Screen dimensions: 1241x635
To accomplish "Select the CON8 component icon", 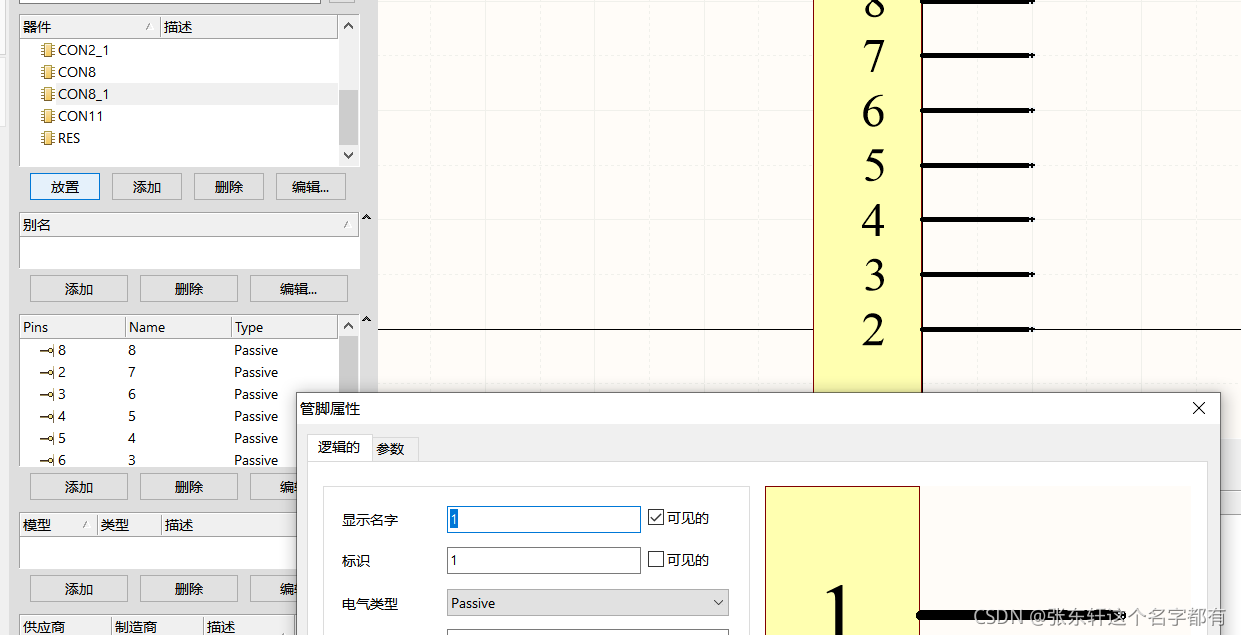I will (x=48, y=72).
